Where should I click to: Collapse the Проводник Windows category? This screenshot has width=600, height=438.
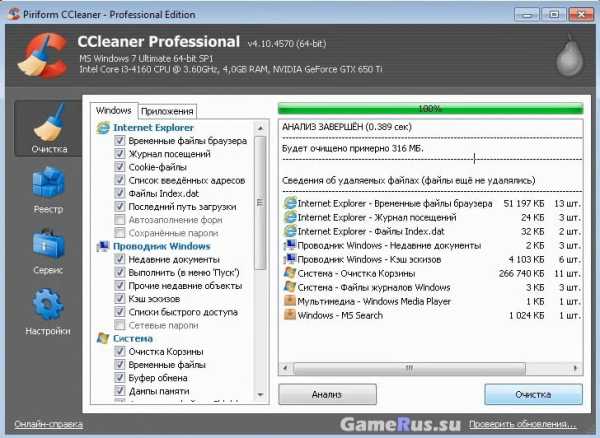click(x=161, y=246)
